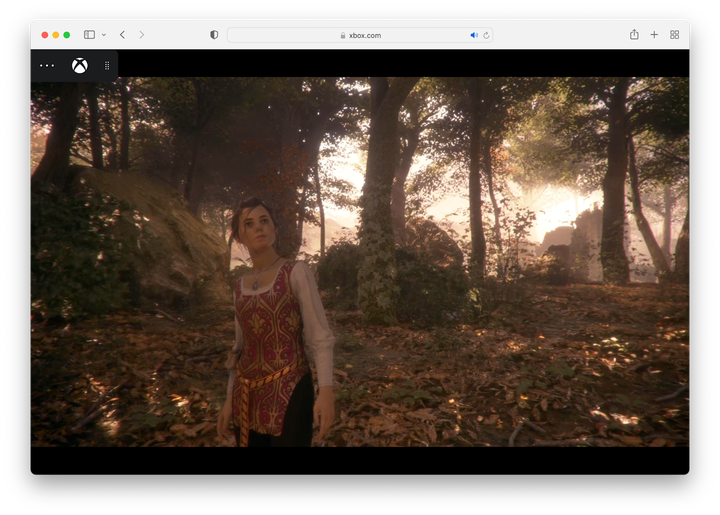
Task: Open a new tab with plus button
Action: tap(654, 35)
